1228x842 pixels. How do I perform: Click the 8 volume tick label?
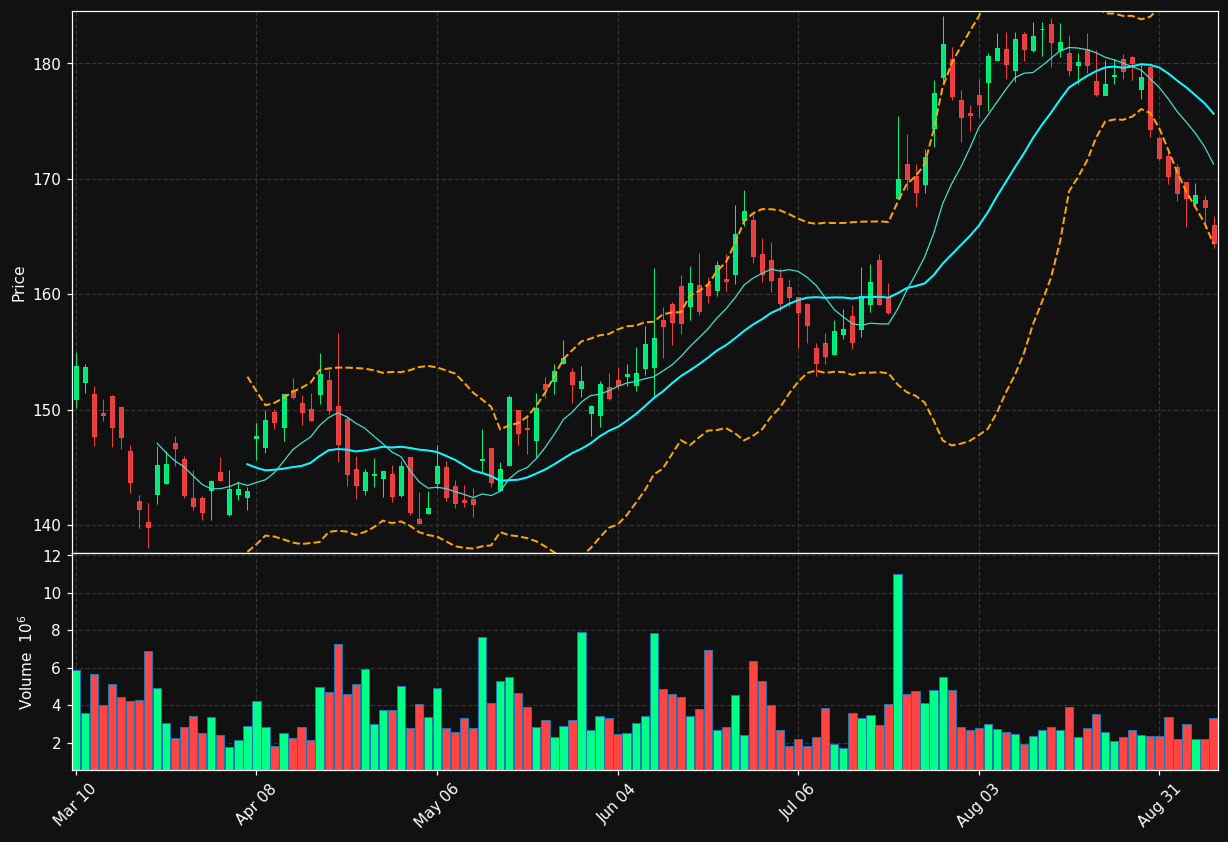[x=58, y=631]
